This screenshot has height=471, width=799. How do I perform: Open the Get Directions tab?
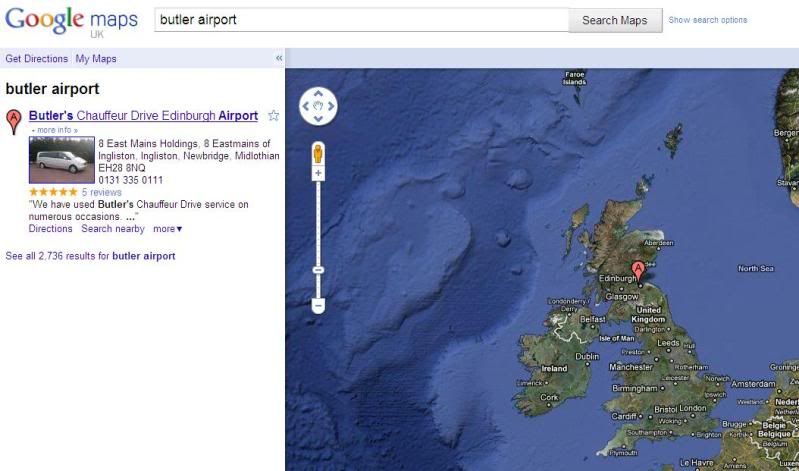tap(37, 59)
